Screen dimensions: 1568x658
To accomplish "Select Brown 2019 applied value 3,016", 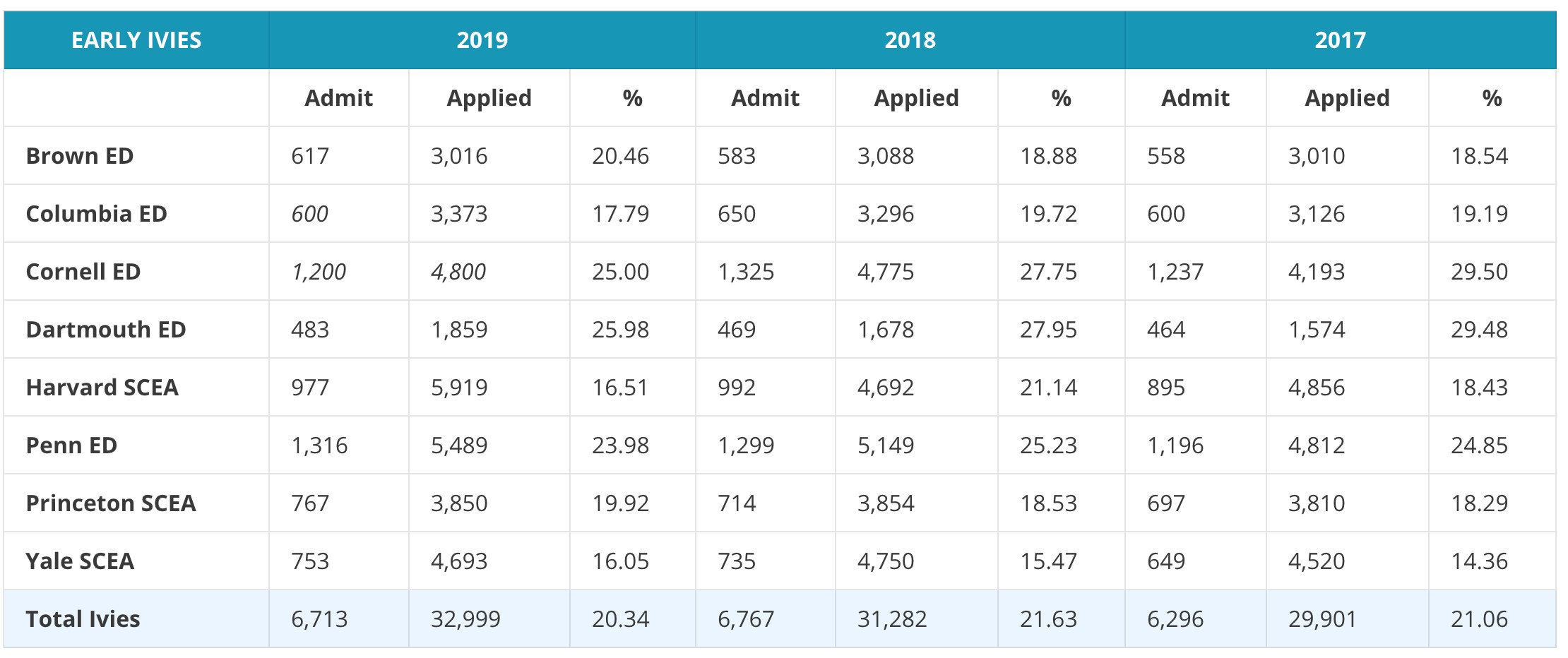I will pyautogui.click(x=459, y=156).
